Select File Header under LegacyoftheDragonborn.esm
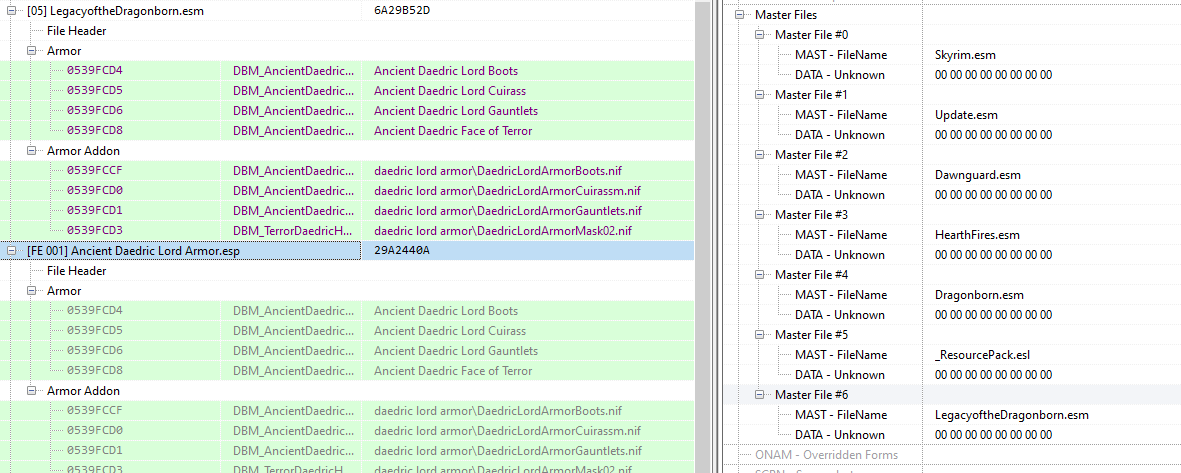1181x473 pixels. pyautogui.click(x=76, y=31)
